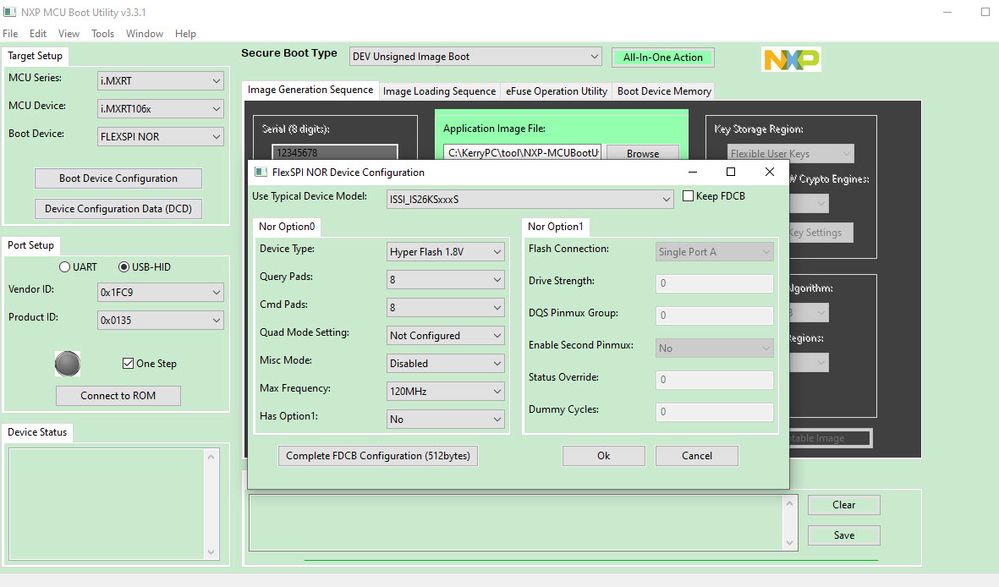Screen dimensions: 999x587
Task: Click the log output text area
Action: [x=516, y=523]
